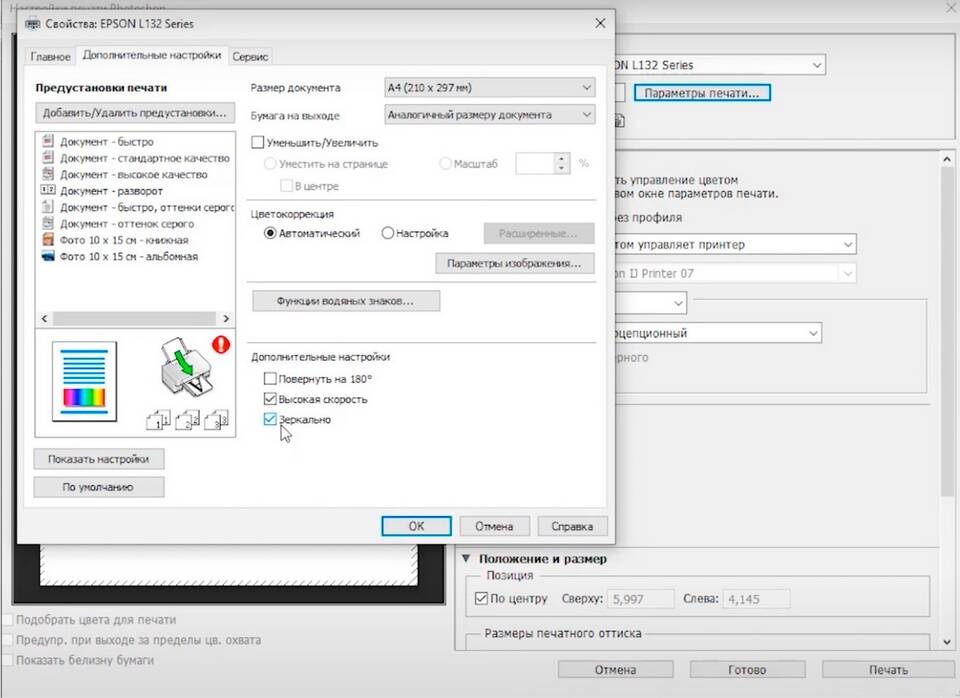The width and height of the screenshot is (960, 698).
Task: Open 'Справка' help button
Action: [572, 526]
